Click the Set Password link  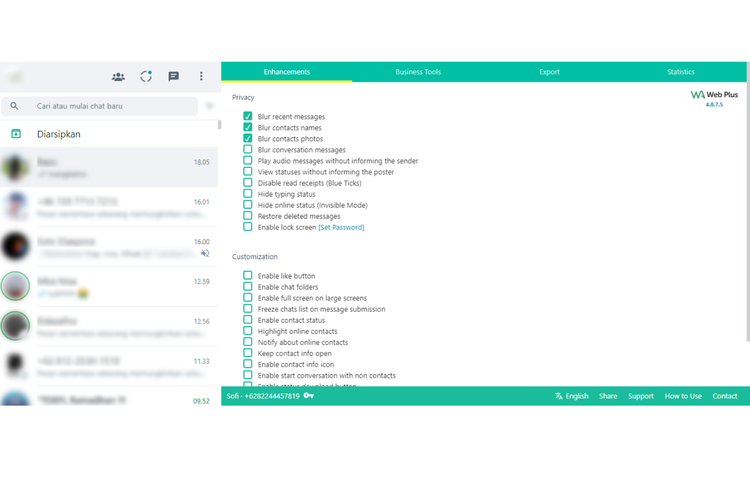tap(341, 227)
